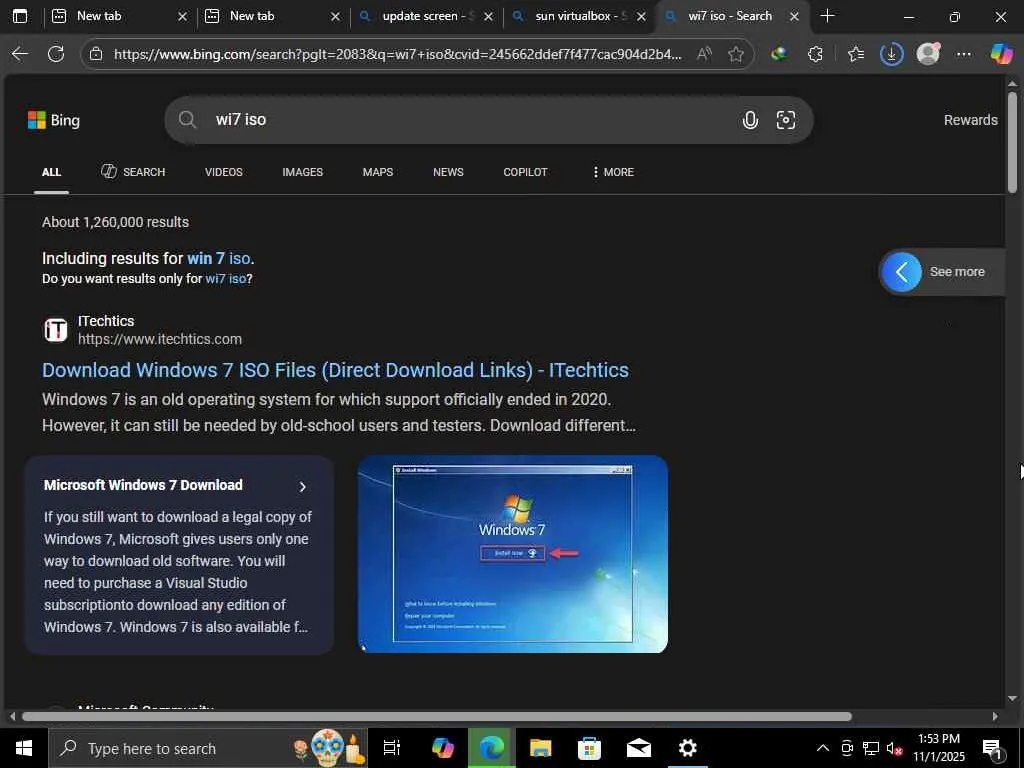Expand the See more side panel
Viewport: 1024px width, 768px height.
(942, 272)
